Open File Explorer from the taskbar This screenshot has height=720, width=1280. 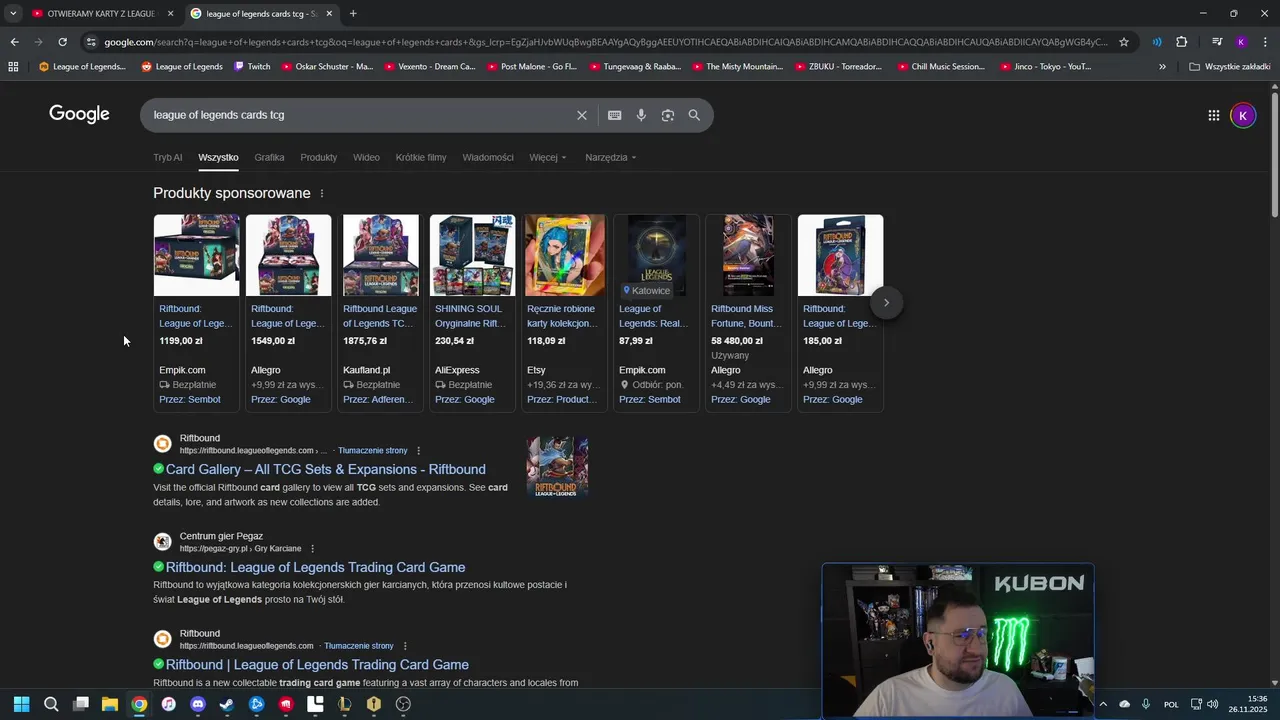pyautogui.click(x=110, y=704)
